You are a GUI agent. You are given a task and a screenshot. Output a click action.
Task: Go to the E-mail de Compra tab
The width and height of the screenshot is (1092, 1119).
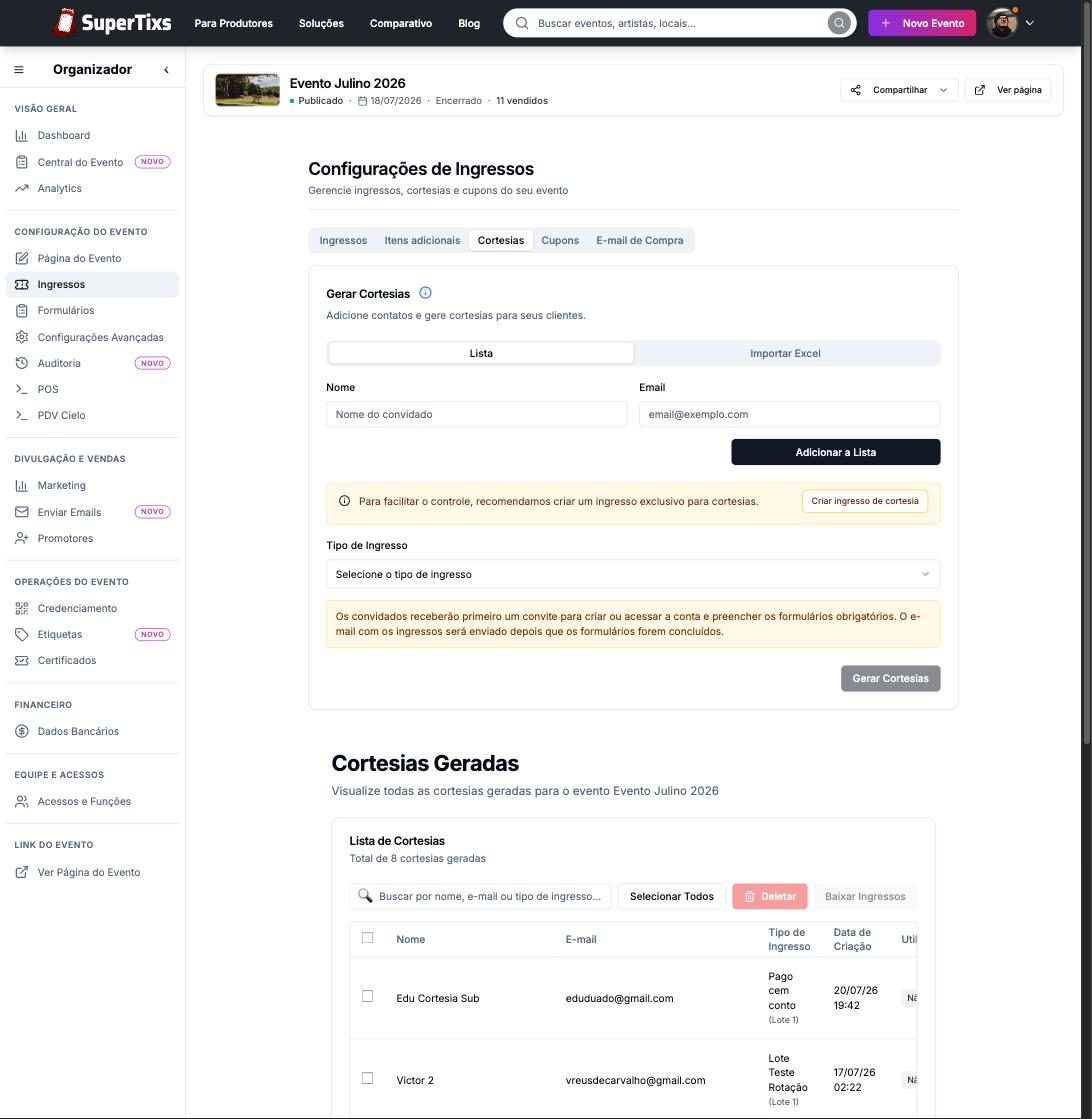[640, 240]
